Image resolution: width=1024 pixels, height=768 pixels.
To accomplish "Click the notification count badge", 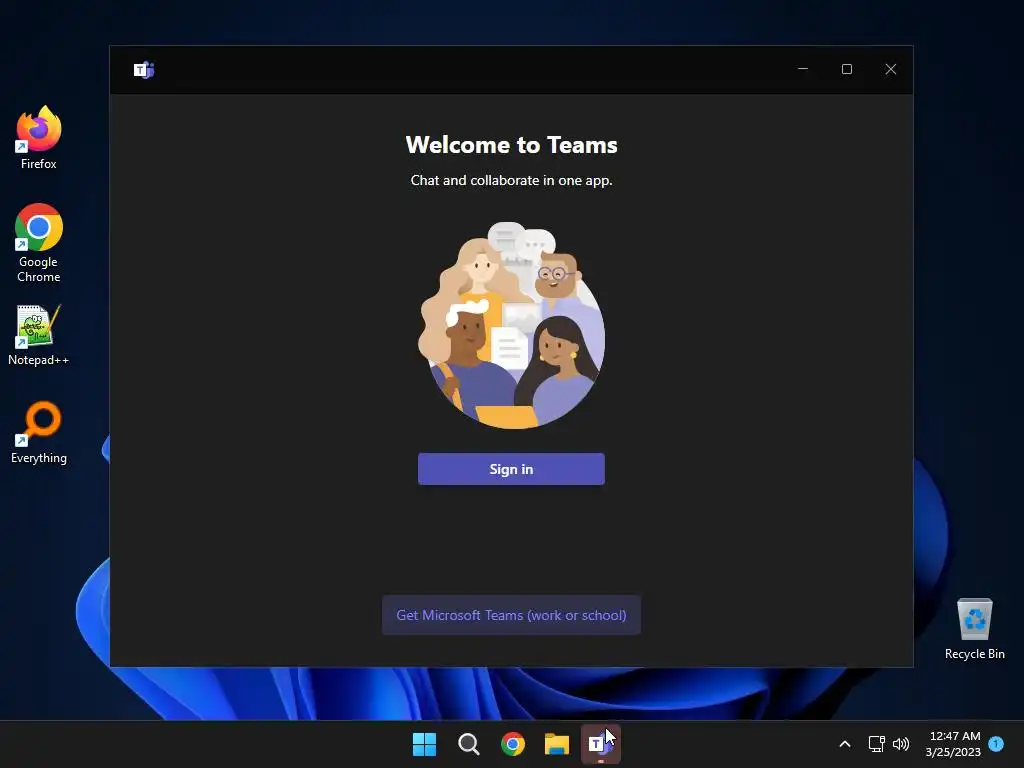I will coord(996,743).
